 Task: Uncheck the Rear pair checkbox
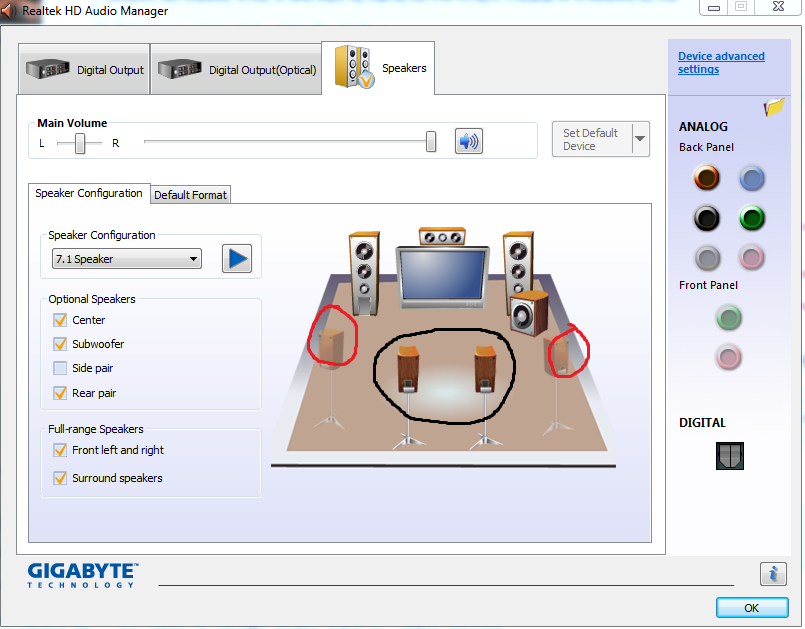60,393
